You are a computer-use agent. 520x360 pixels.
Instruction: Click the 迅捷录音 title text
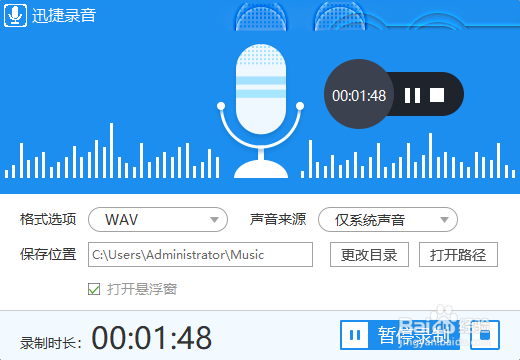pos(64,15)
